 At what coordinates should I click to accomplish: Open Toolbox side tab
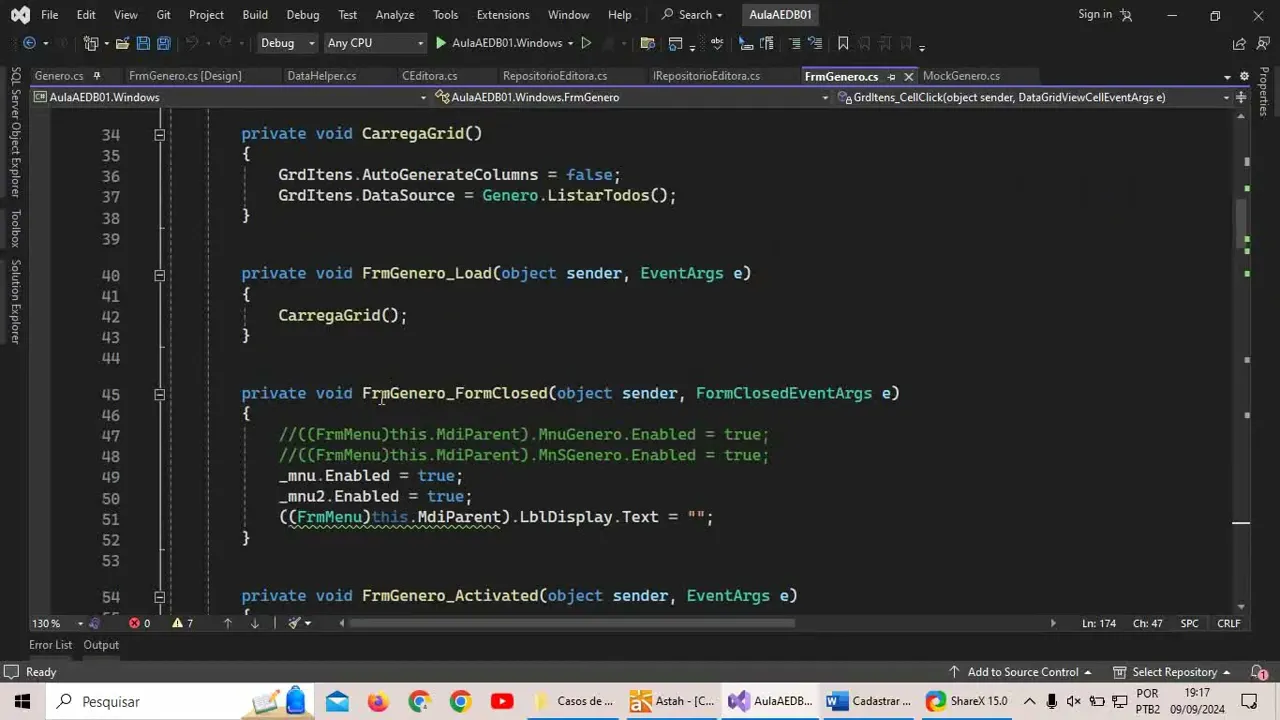pyautogui.click(x=15, y=228)
